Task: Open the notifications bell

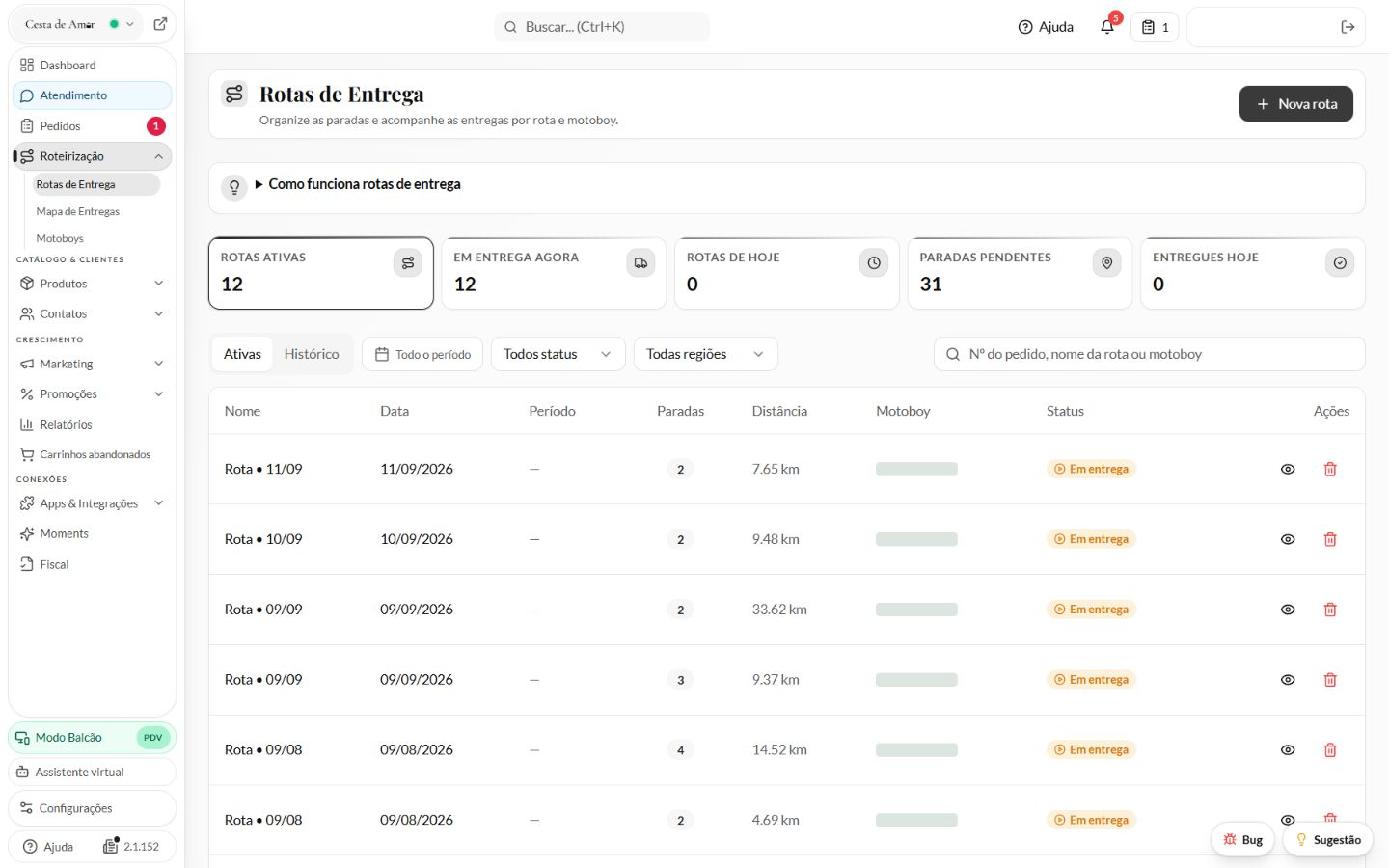Action: (x=1107, y=27)
